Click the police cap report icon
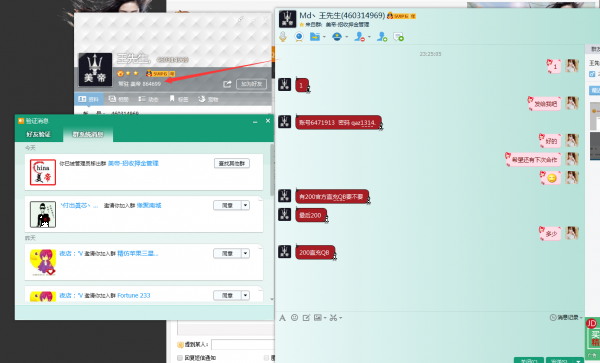600x363 pixels. tap(337, 37)
